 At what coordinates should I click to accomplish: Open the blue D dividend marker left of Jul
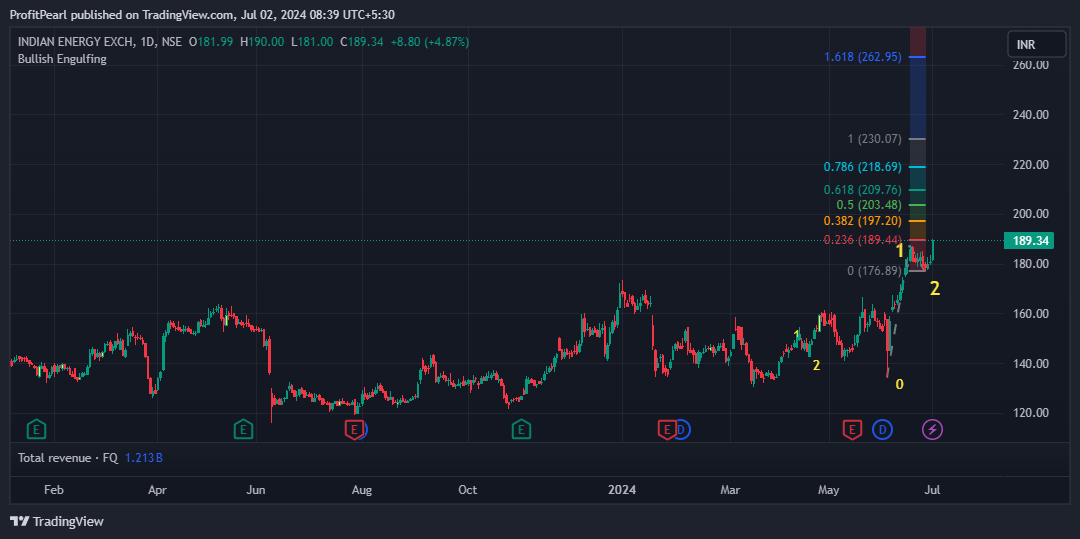pos(882,430)
